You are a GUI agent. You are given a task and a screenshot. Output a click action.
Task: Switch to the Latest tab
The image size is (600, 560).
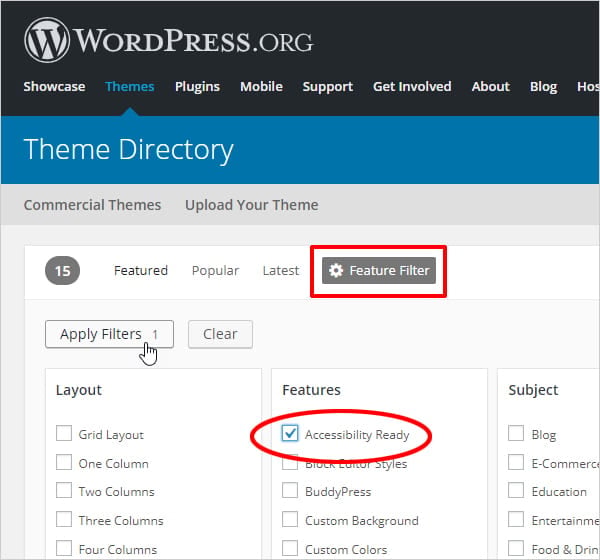click(x=281, y=271)
